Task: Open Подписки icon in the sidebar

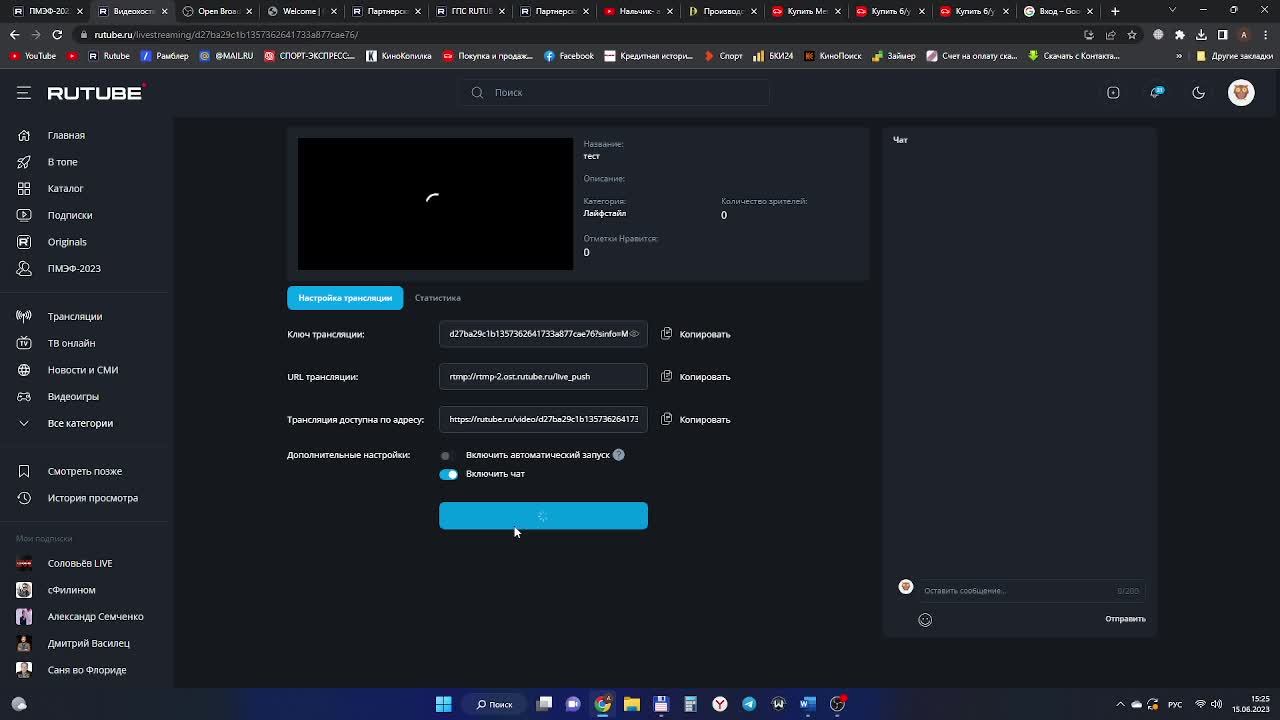Action: pyautogui.click(x=24, y=215)
